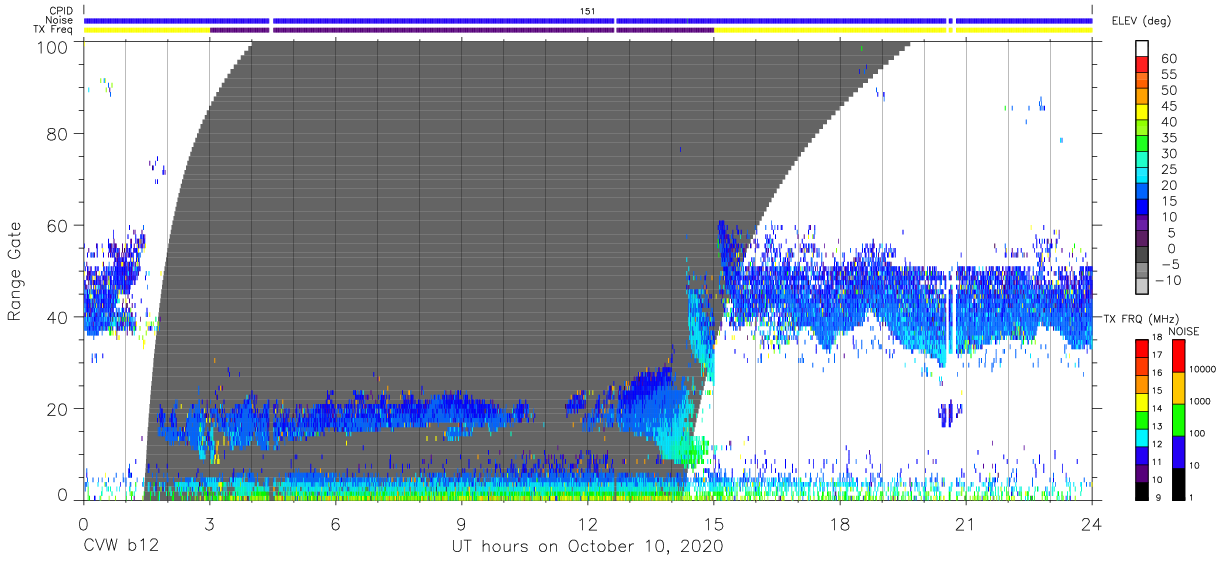Viewport: 1228px width, 567px height.
Task: Click the 24 tick label on the UT hours axis
Action: [1092, 524]
